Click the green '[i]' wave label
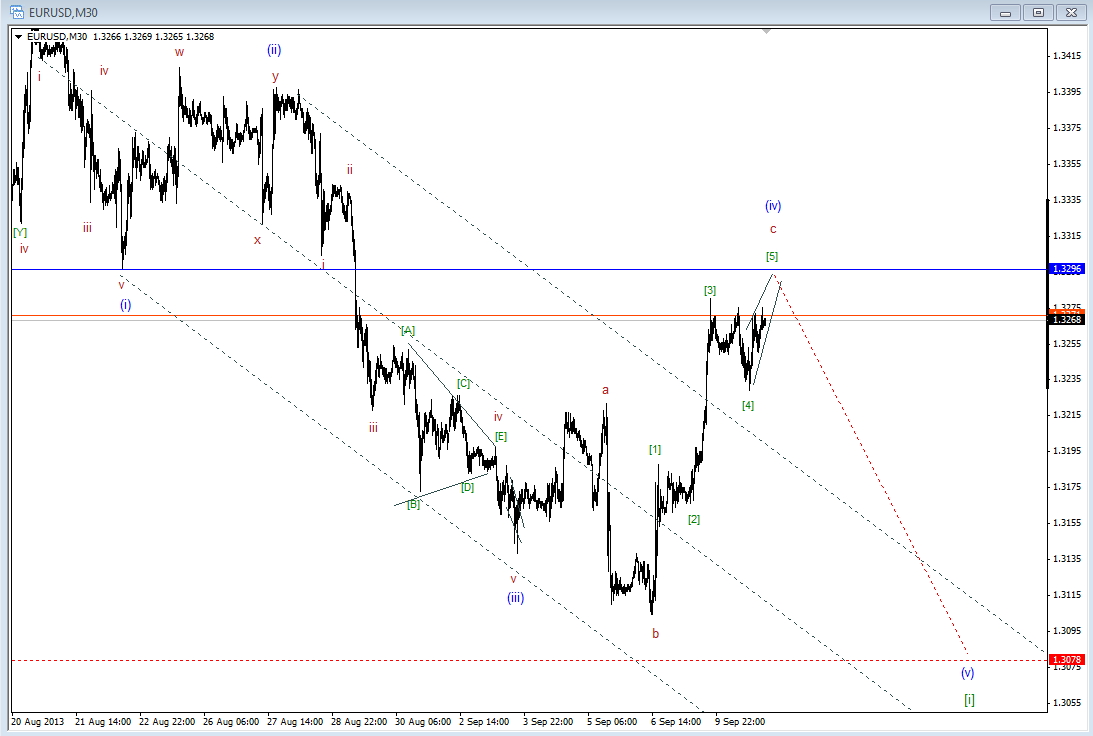Viewport: 1093px width, 736px height. [x=970, y=700]
